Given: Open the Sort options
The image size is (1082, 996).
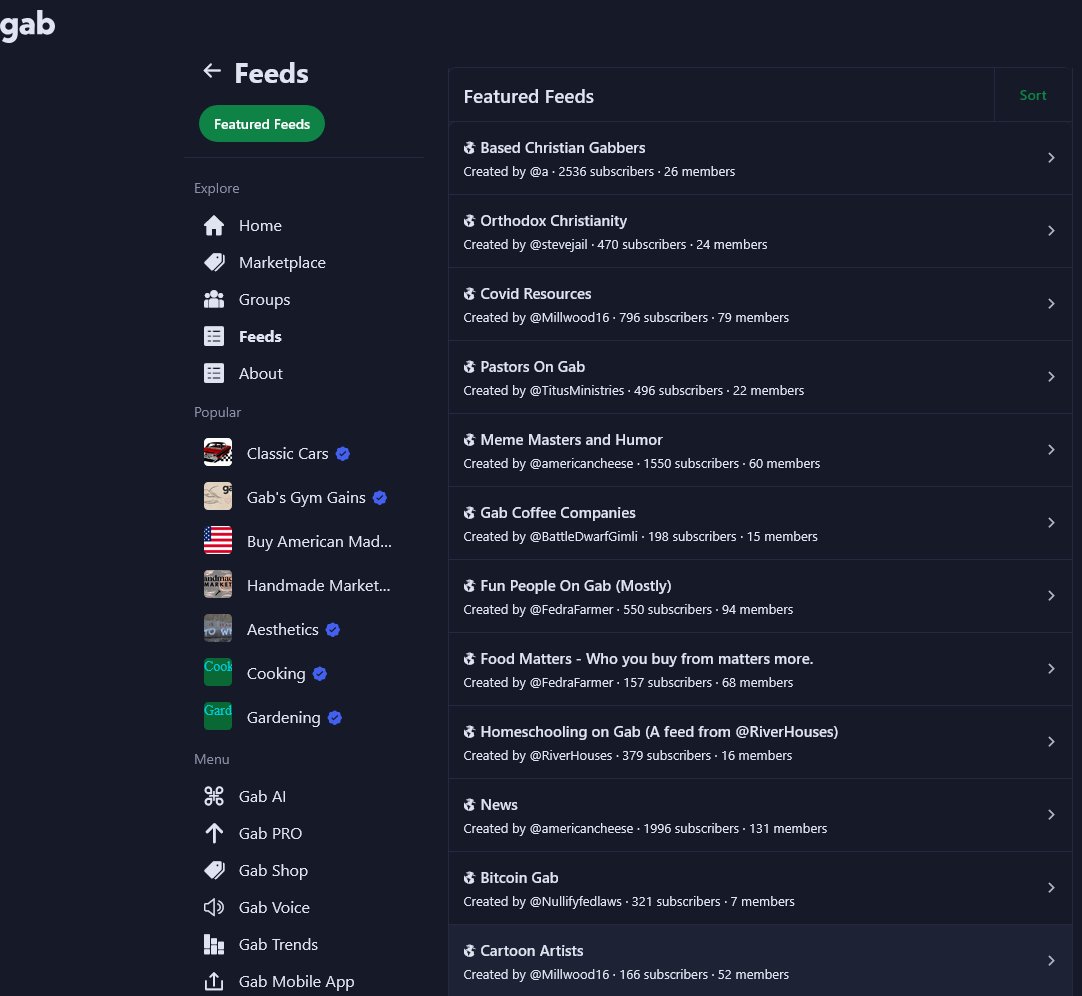Looking at the screenshot, I should click(1032, 95).
